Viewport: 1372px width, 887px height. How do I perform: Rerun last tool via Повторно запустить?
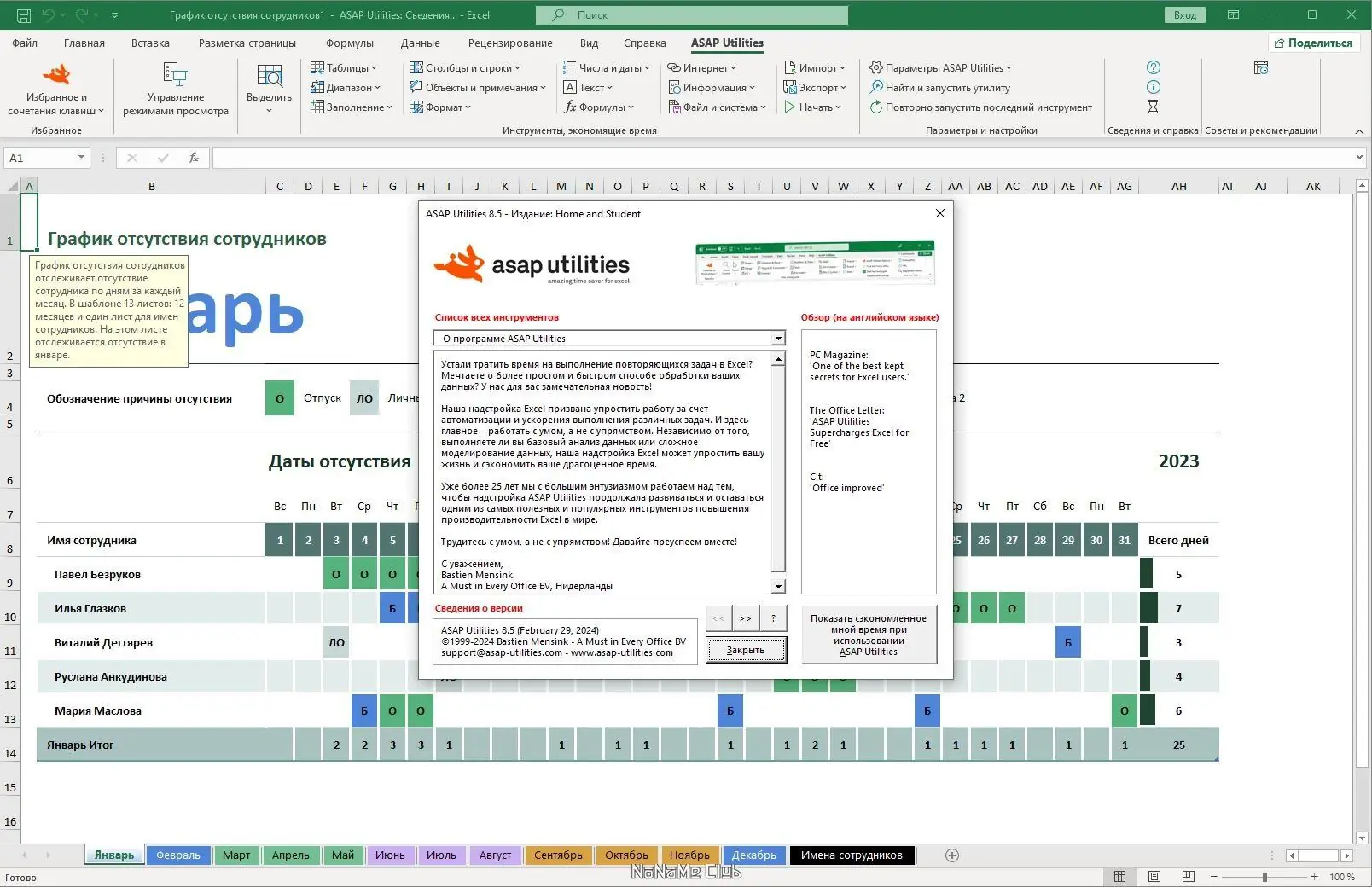pos(980,107)
